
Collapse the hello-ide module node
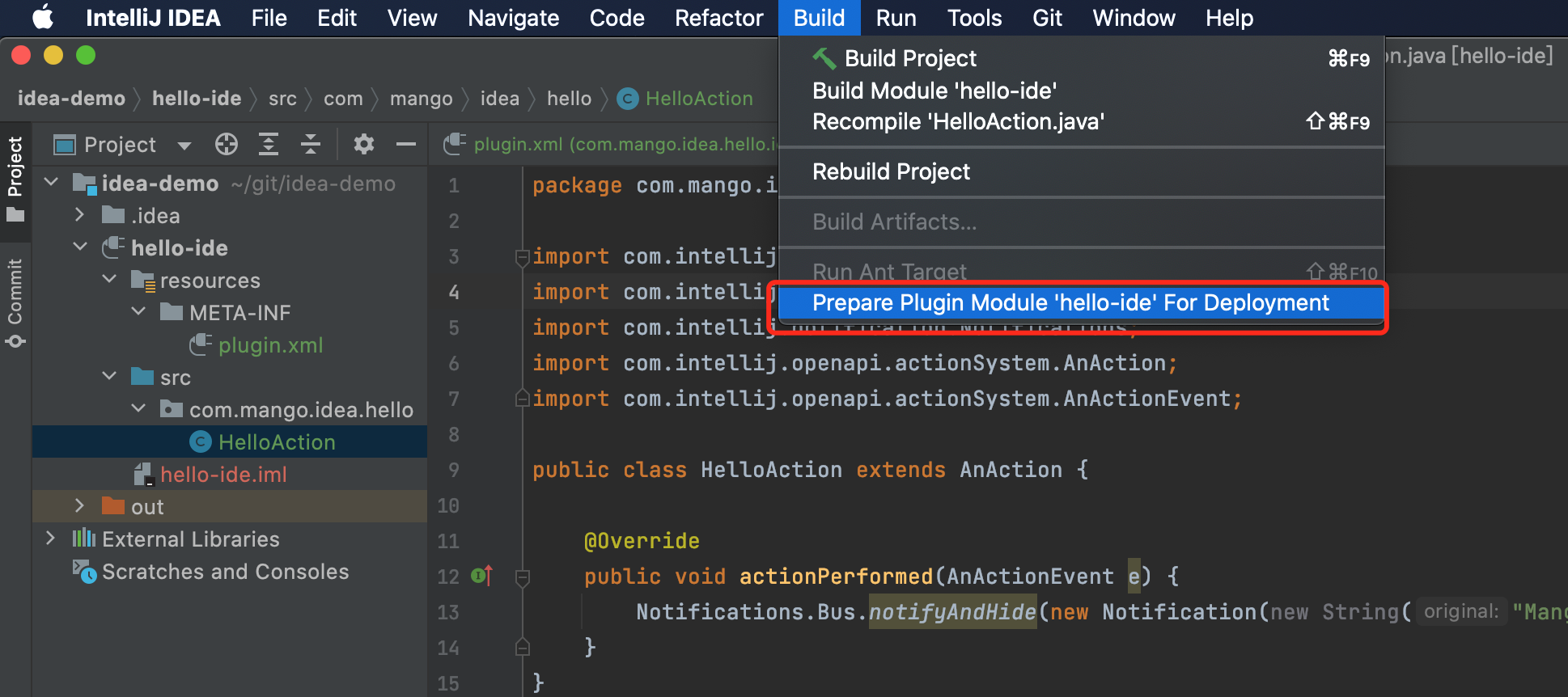tap(80, 247)
